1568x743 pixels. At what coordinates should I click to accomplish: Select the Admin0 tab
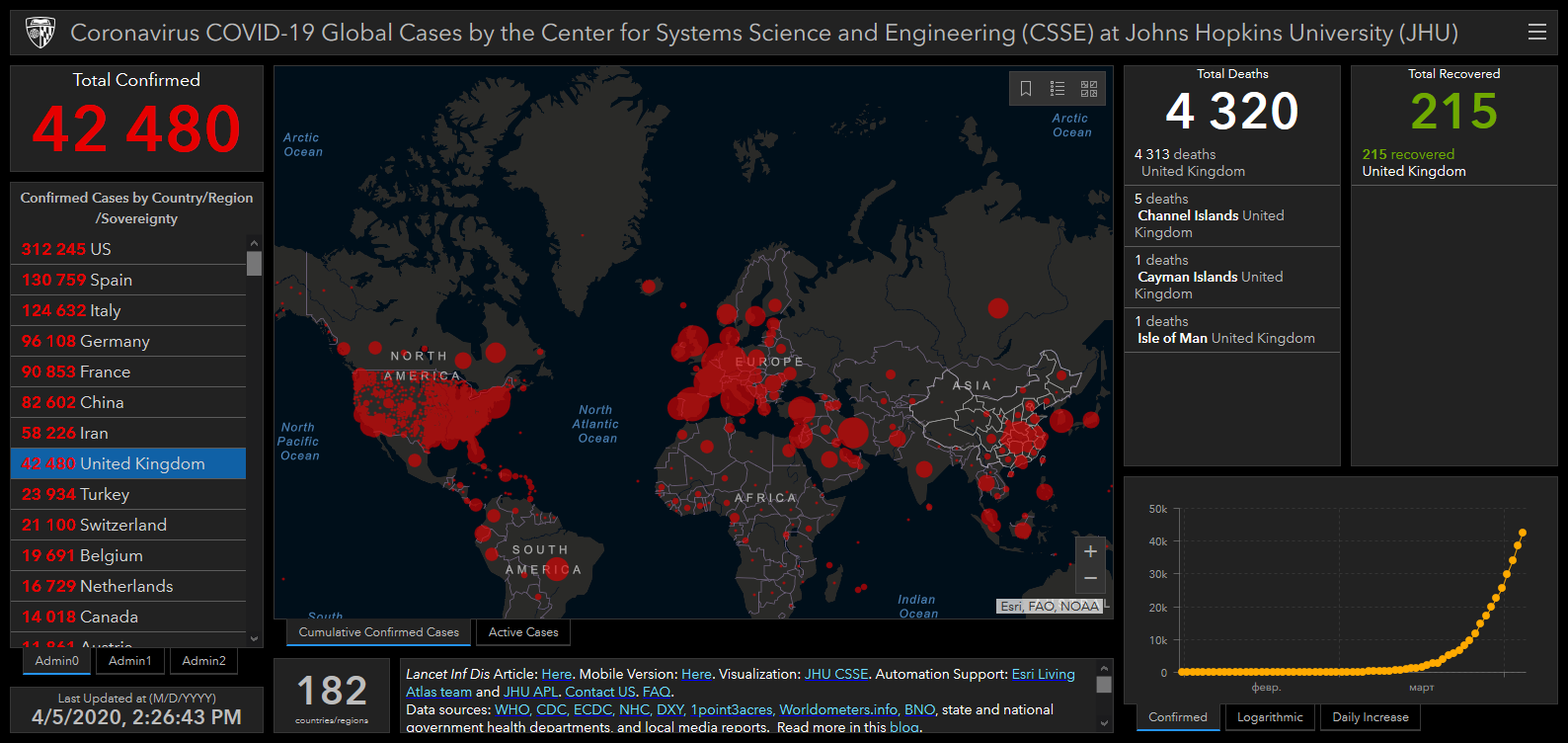click(56, 661)
